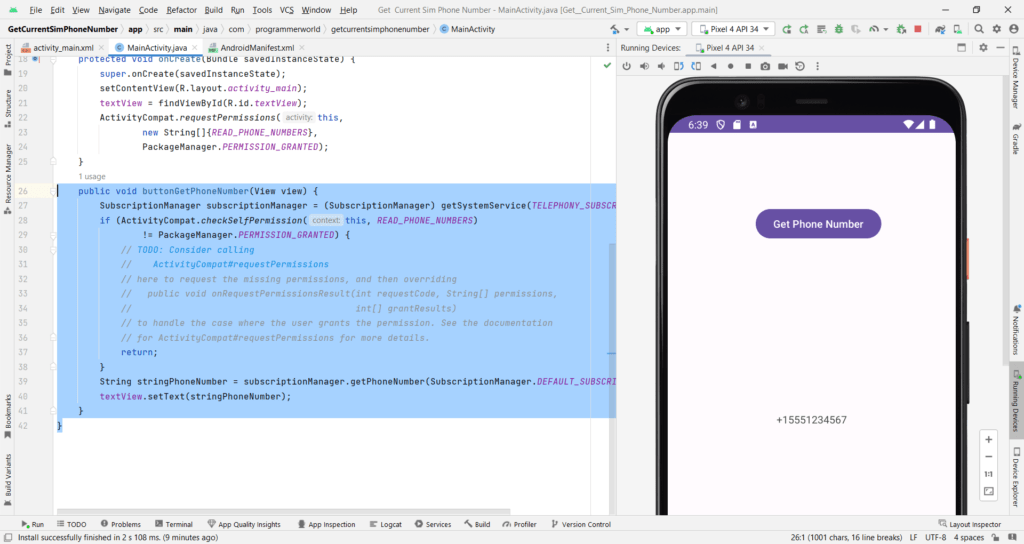Toggle the Device Explorer side panel
1024x544 pixels.
[x=1016, y=477]
